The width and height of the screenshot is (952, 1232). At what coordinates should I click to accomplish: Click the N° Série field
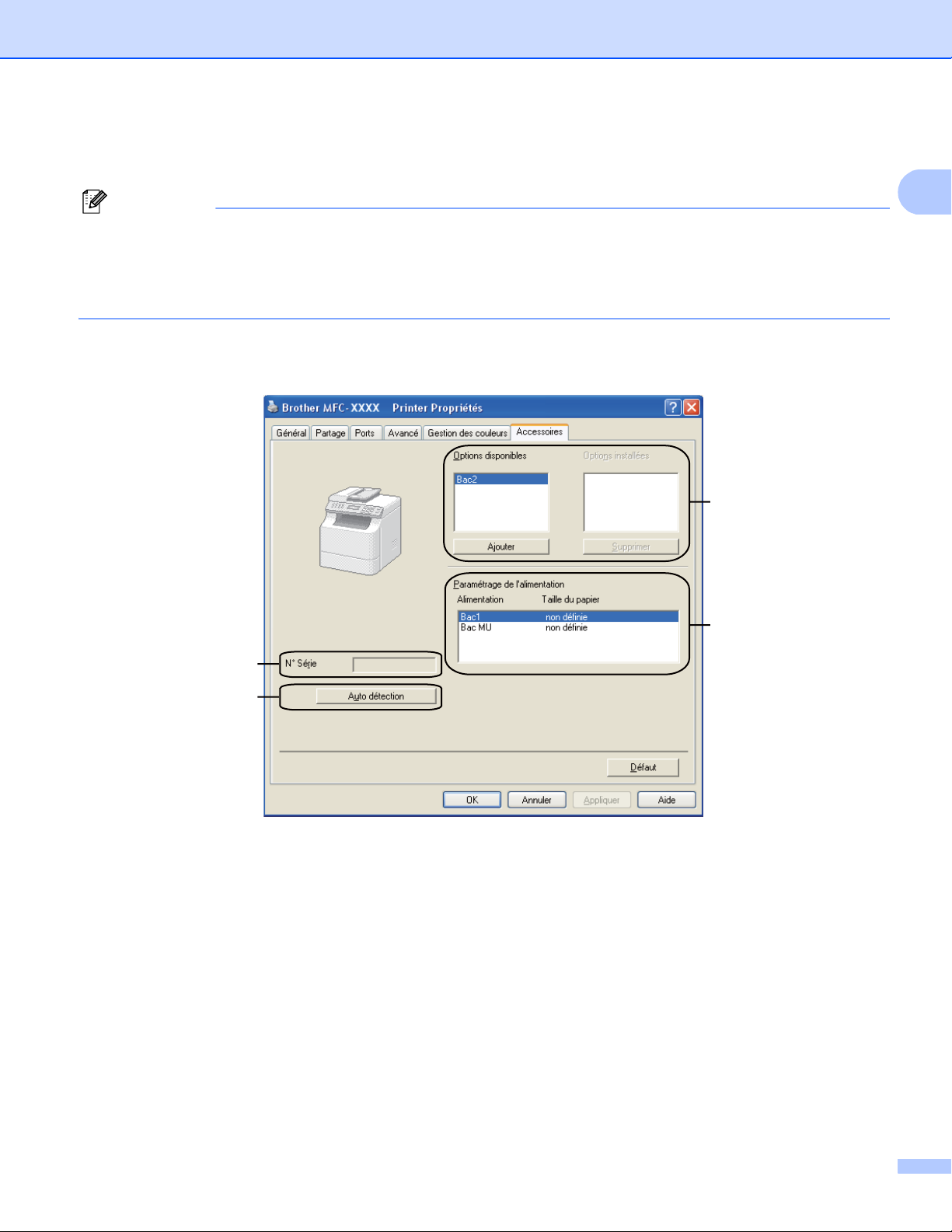395,665
